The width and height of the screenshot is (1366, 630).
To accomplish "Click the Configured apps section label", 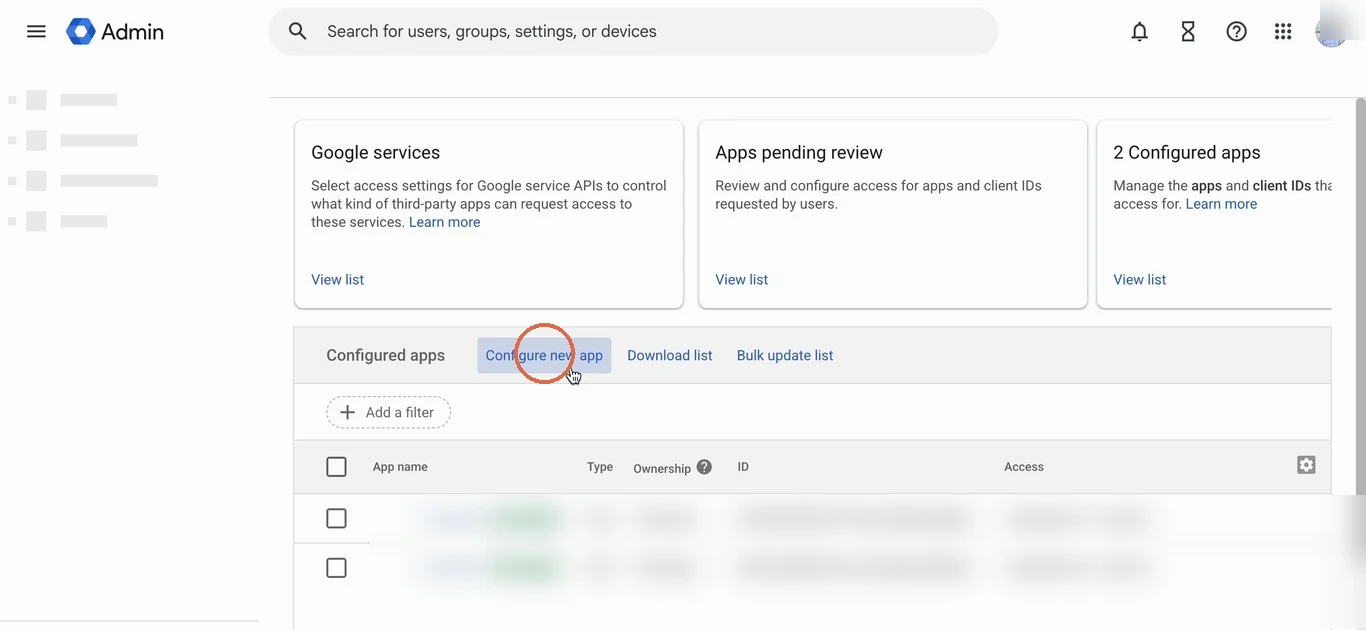I will tap(385, 355).
